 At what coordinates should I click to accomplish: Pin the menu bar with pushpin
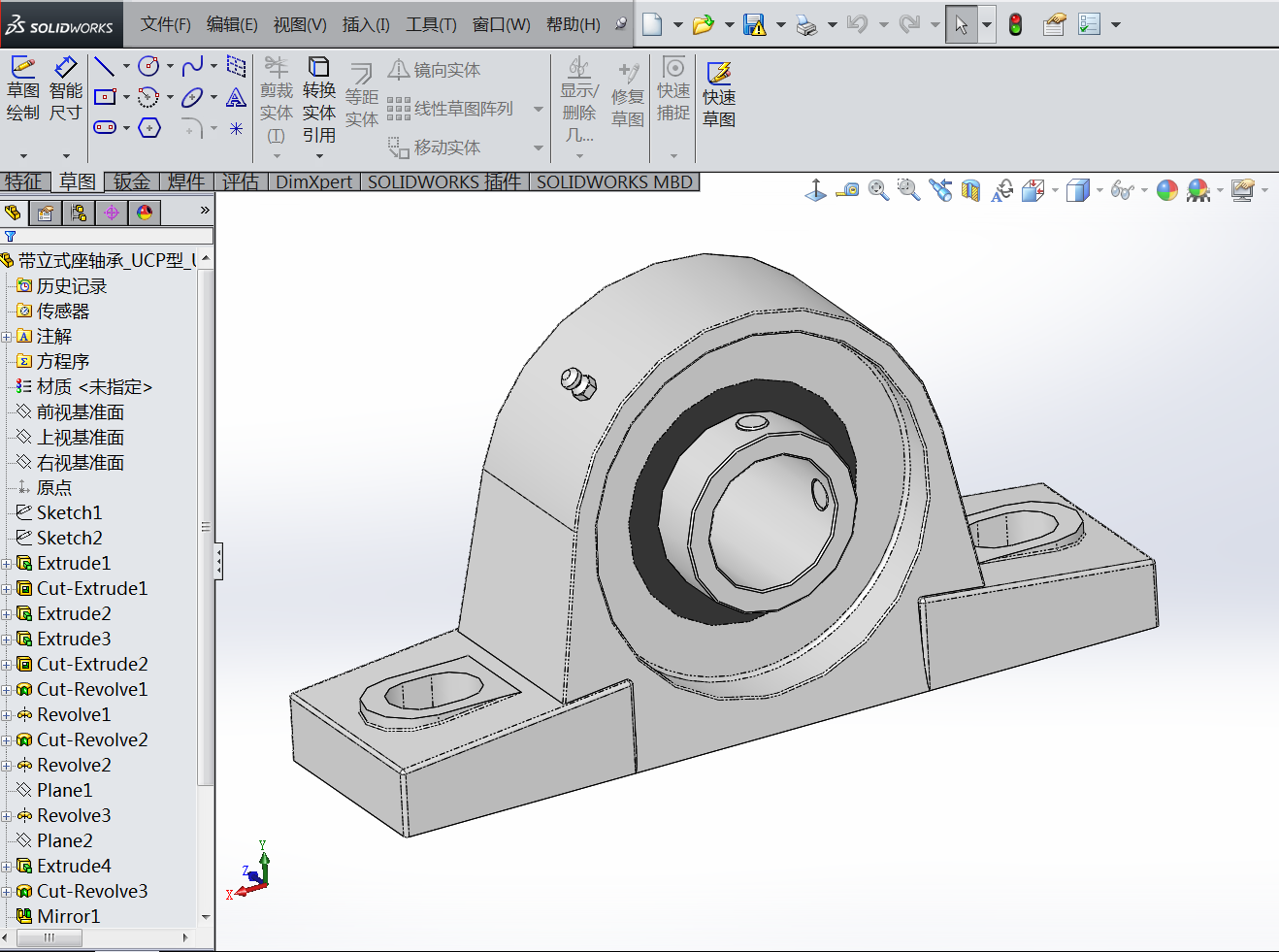[621, 24]
